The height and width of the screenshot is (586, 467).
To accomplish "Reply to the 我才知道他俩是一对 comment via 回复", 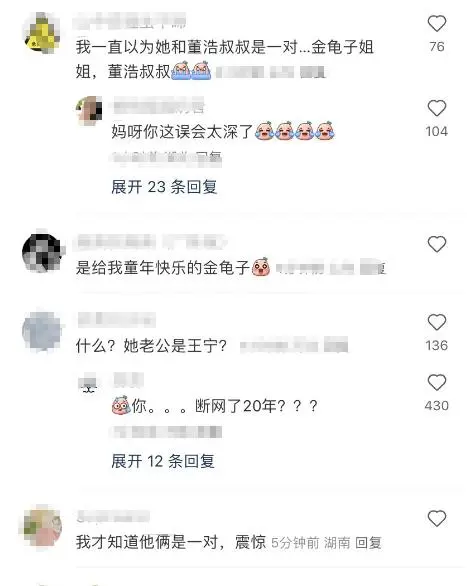I will (368, 543).
